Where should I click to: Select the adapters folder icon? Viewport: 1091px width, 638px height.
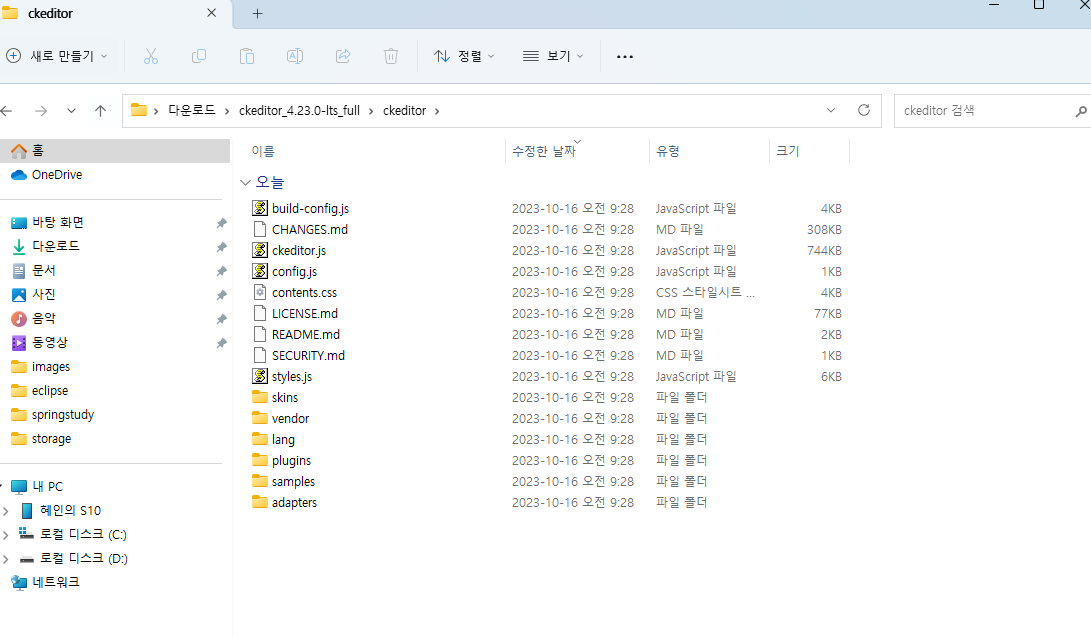260,502
